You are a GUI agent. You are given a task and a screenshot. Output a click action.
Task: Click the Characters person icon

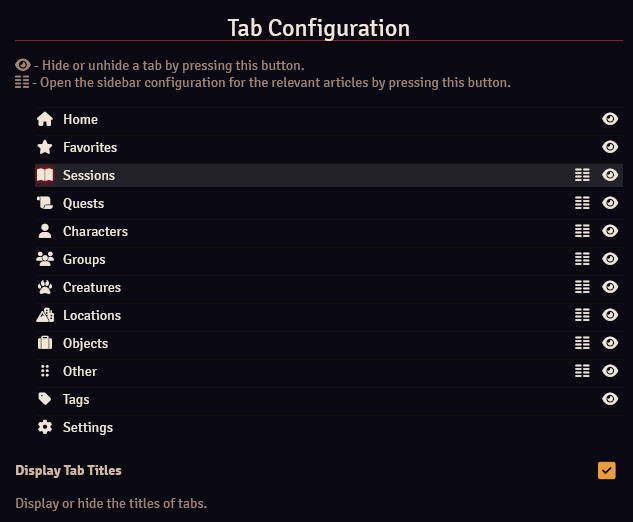click(45, 231)
